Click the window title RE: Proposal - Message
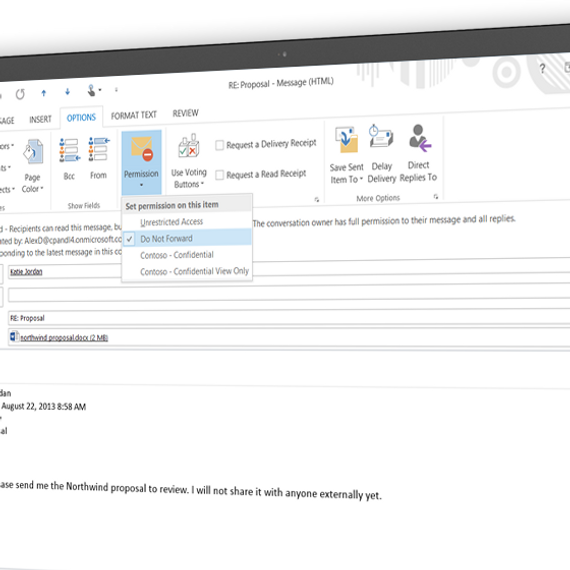 pyautogui.click(x=281, y=83)
